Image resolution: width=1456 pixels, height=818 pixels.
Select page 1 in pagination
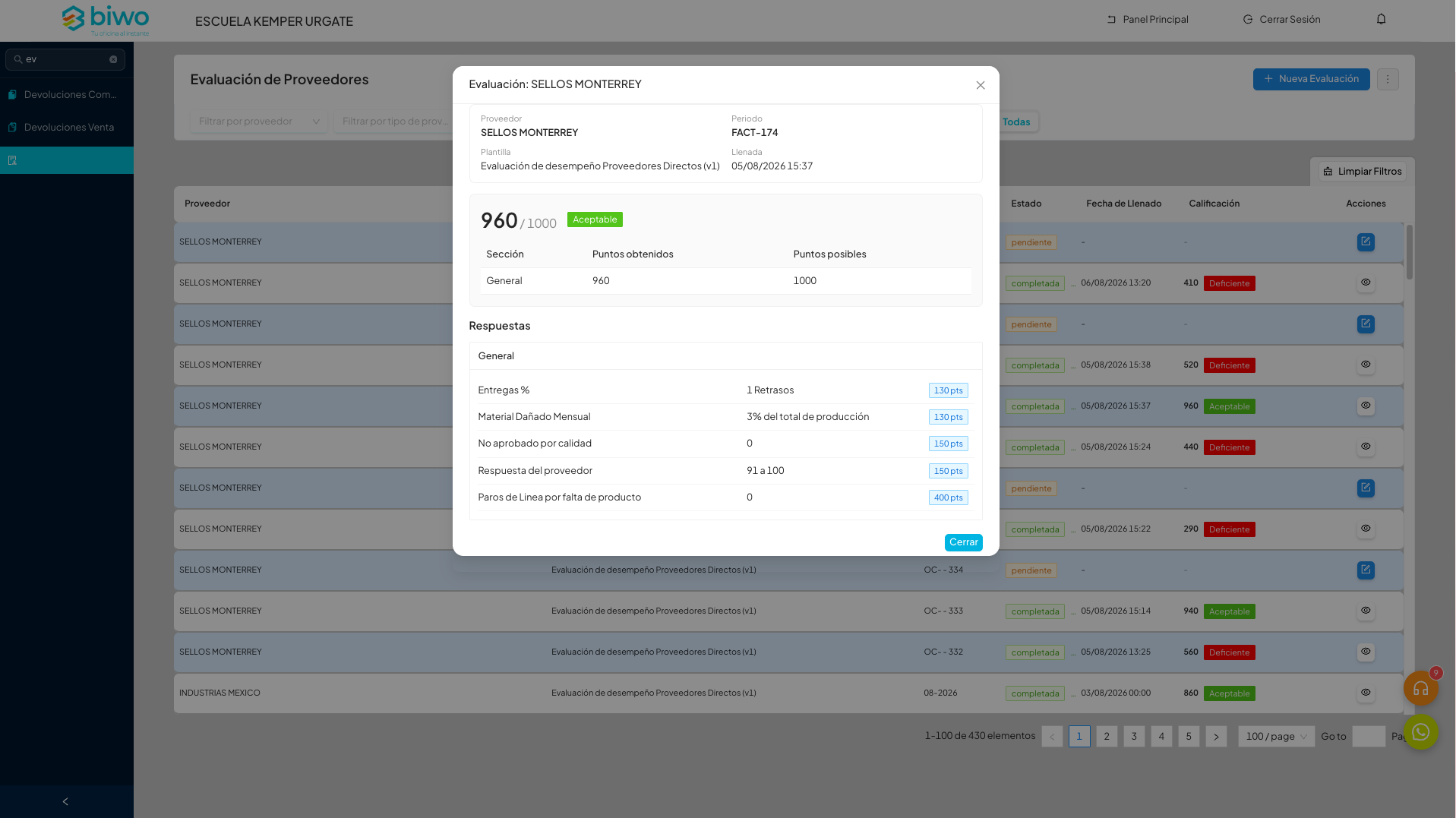[x=1079, y=736]
